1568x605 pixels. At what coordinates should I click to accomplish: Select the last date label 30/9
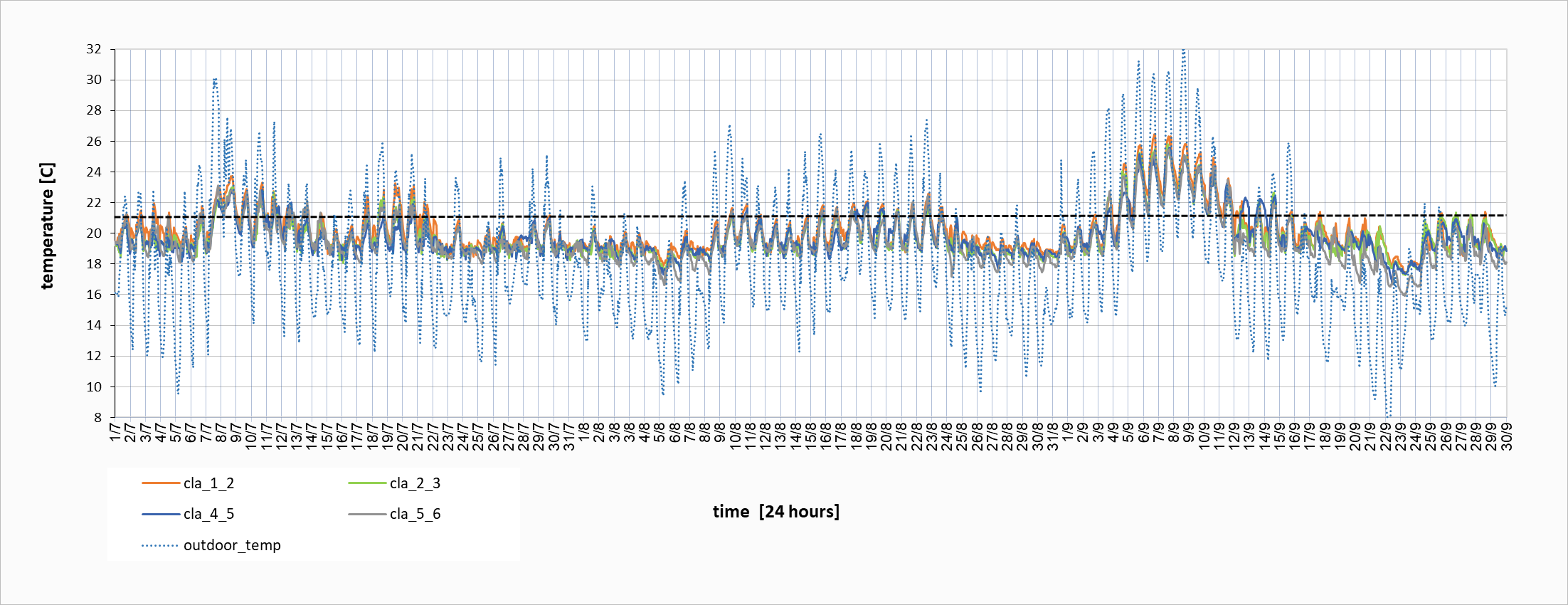[1506, 436]
